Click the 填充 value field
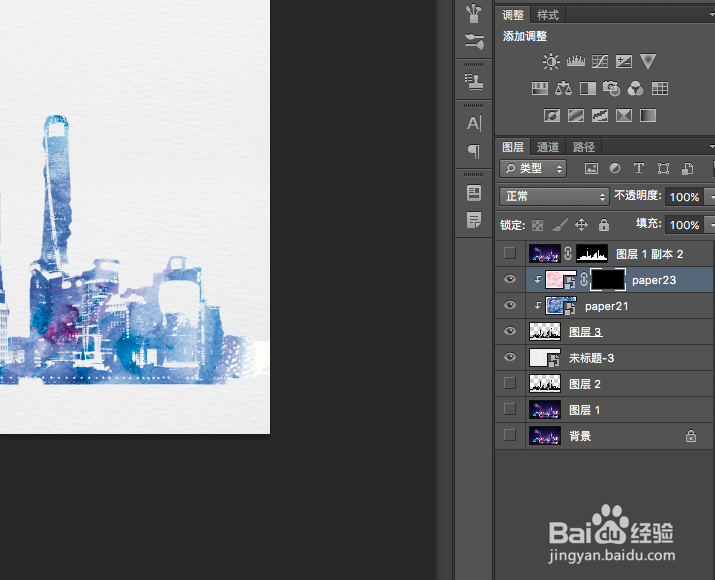This screenshot has width=715, height=580. [684, 225]
